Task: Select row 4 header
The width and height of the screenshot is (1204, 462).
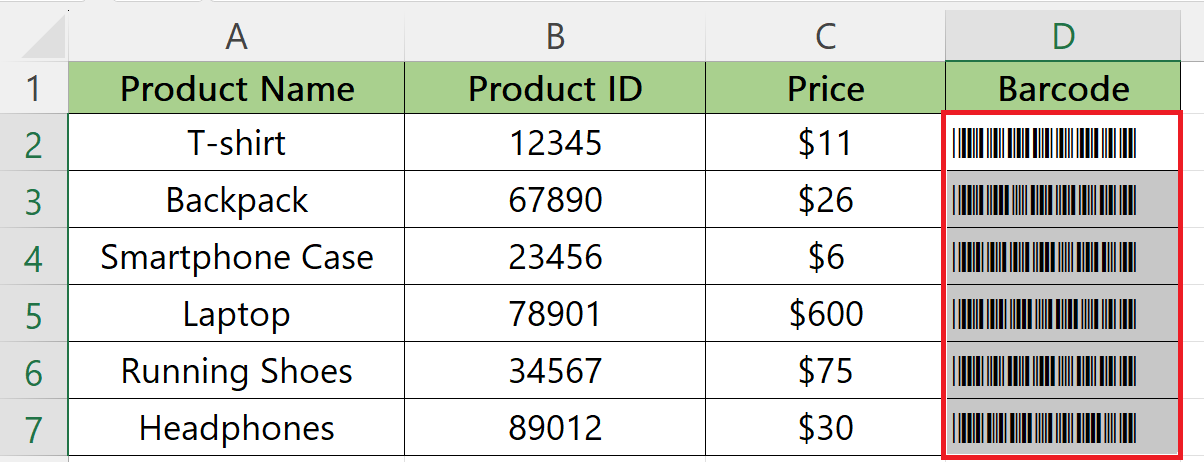Action: click(33, 257)
